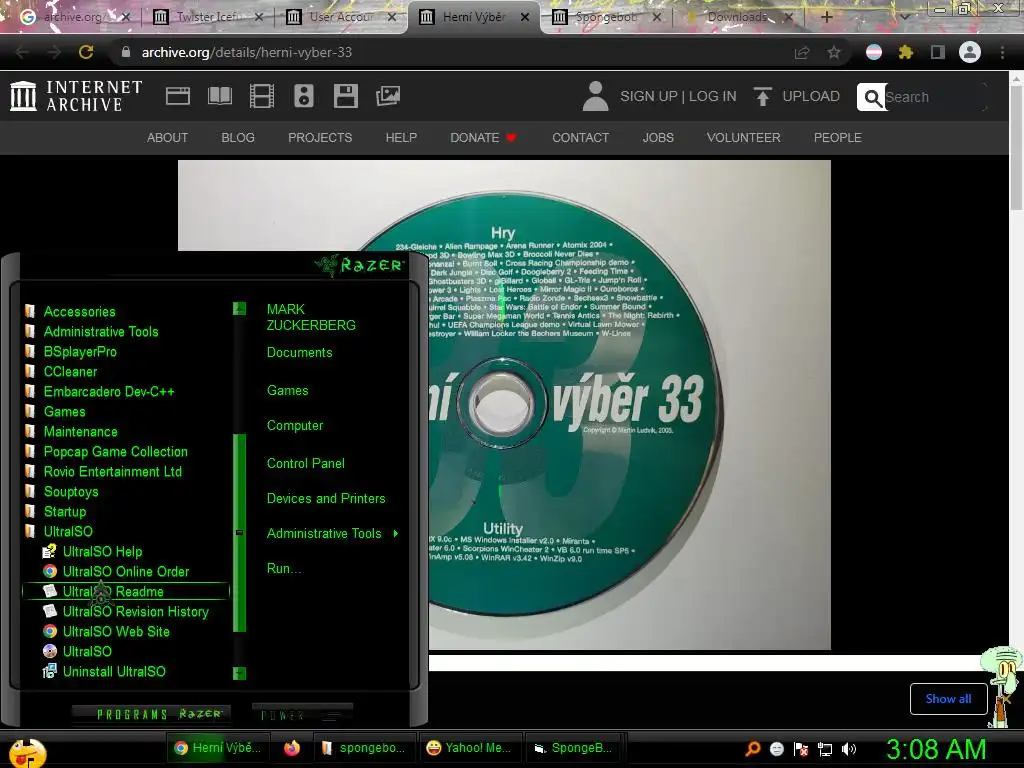Expand Administrative Tools submenu arrow
This screenshot has width=1024, height=768.
click(x=396, y=534)
